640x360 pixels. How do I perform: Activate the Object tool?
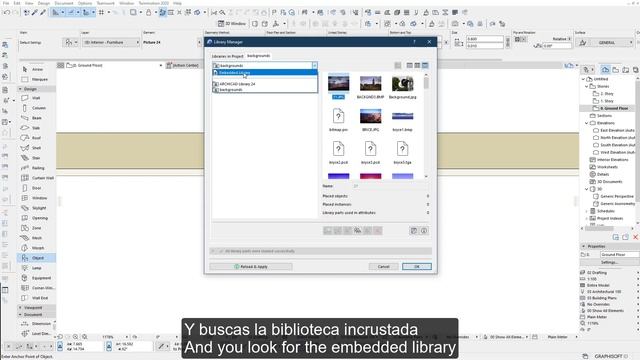coord(37,258)
